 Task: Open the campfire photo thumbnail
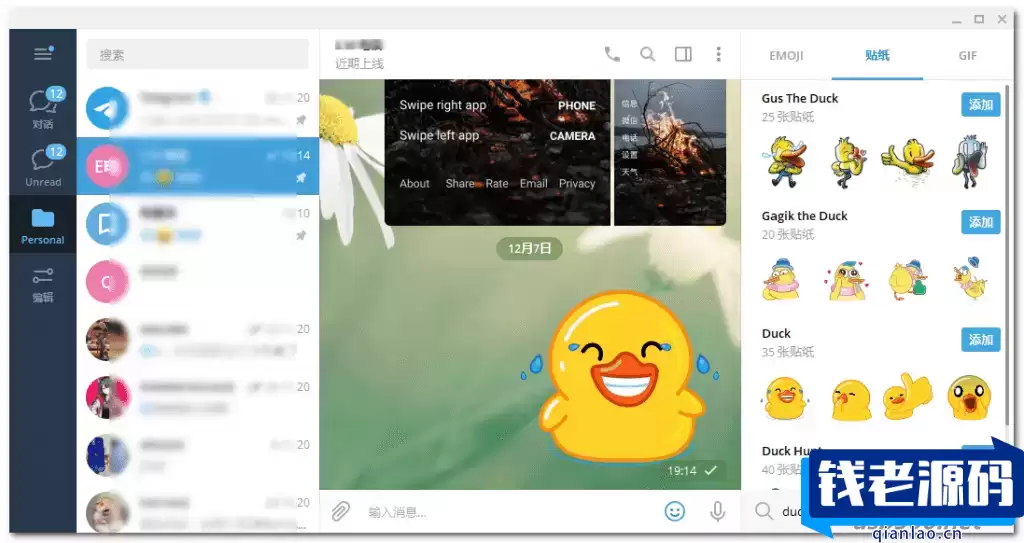tap(670, 152)
